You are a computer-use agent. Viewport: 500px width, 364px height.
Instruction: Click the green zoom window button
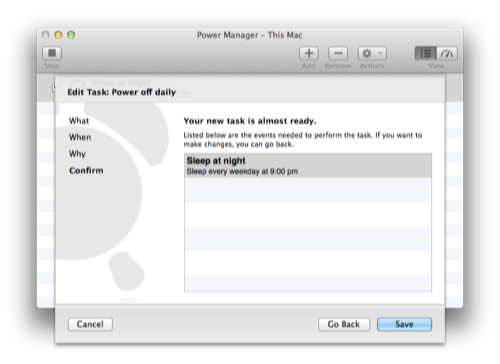(x=71, y=35)
